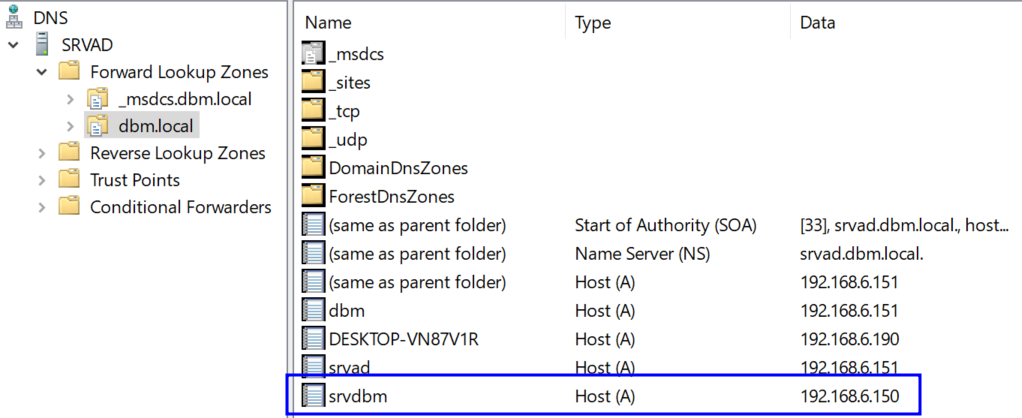Select the SRVAD server icon
Screen dimensions: 1022x418
click(44, 45)
